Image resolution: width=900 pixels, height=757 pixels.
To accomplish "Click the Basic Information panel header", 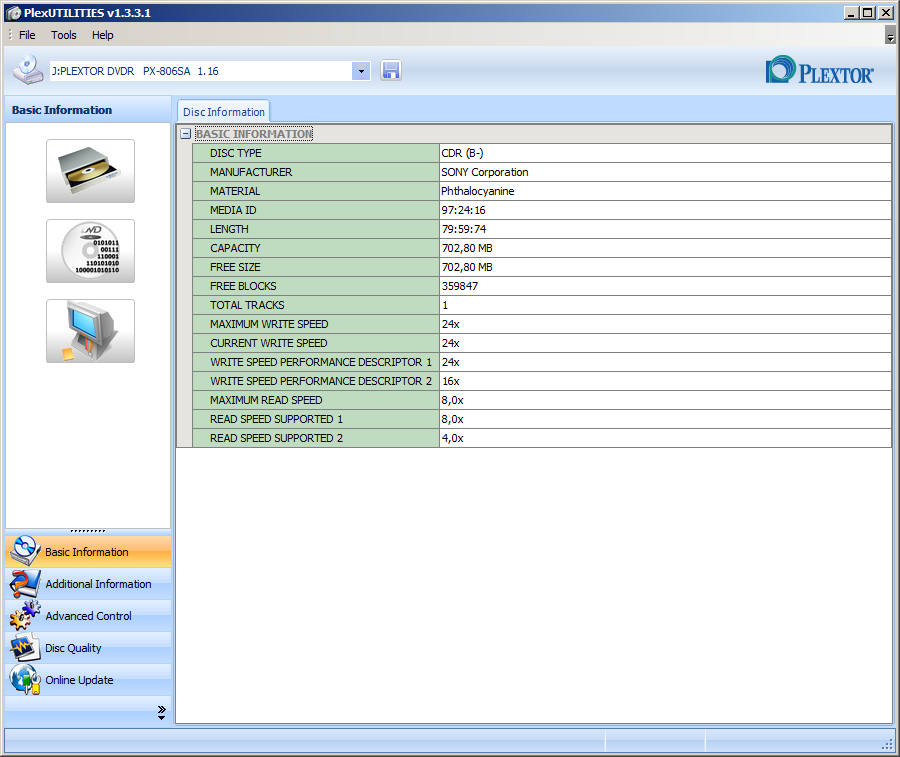I will tap(88, 110).
